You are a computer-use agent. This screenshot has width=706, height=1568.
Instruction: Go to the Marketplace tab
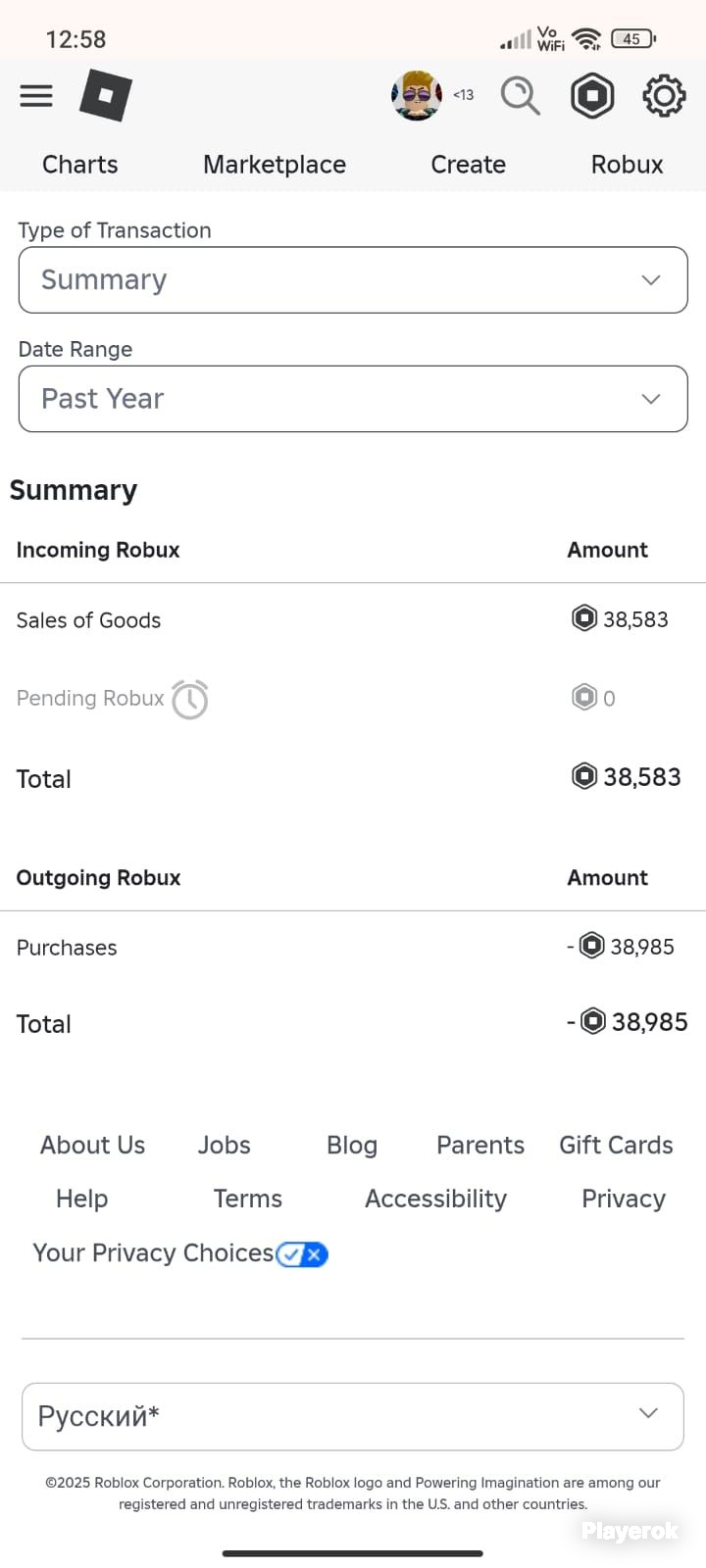(x=275, y=165)
